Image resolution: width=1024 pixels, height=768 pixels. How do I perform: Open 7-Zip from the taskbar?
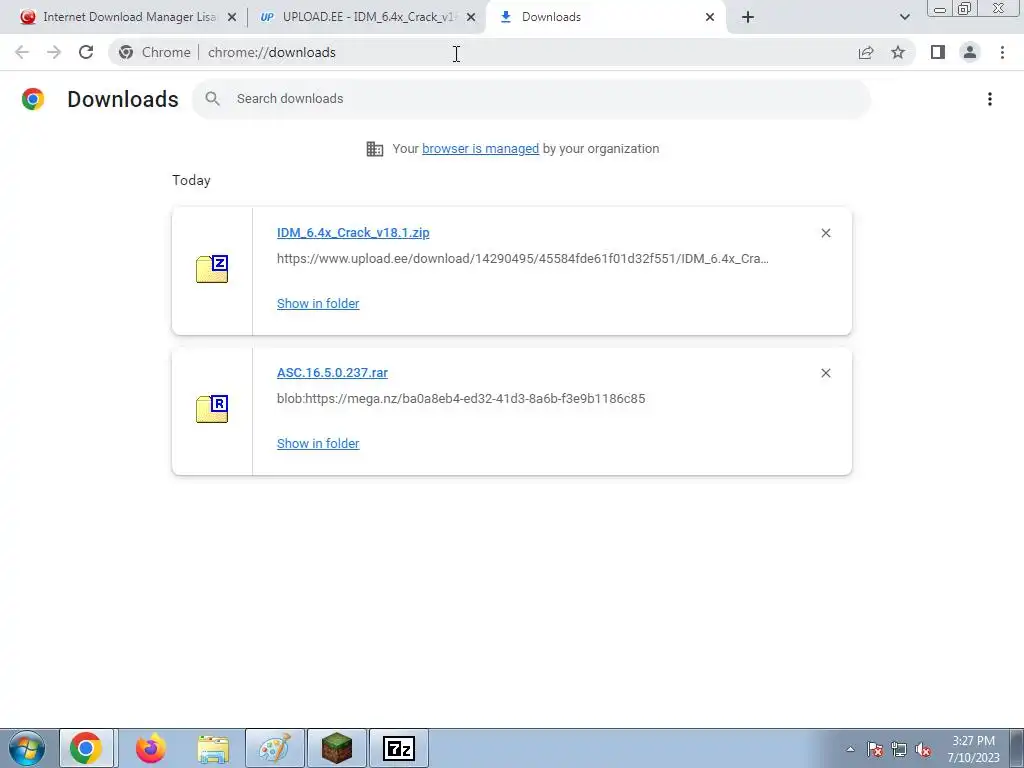[399, 748]
